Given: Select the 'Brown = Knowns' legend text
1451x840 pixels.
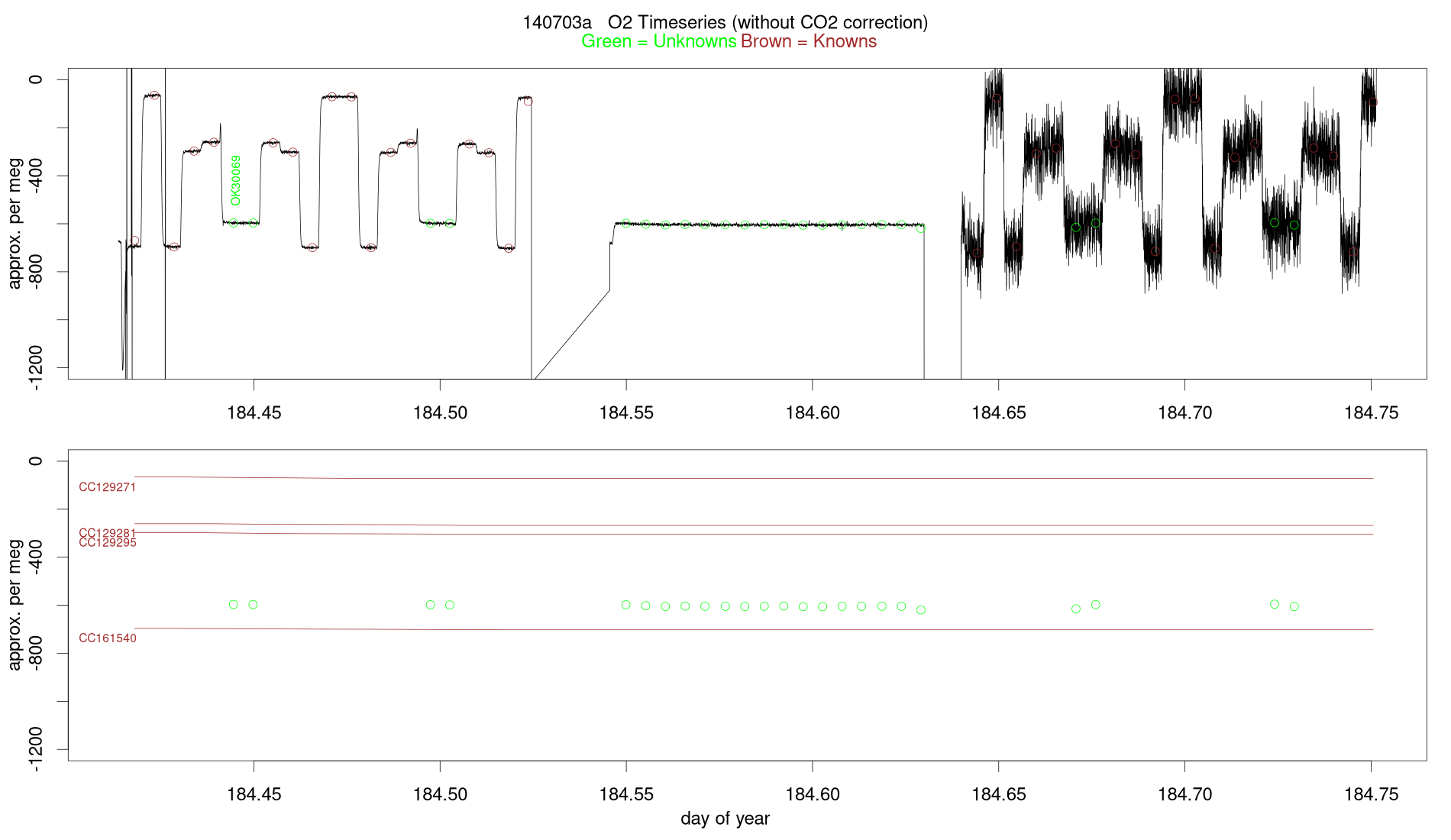Looking at the screenshot, I should point(809,41).
